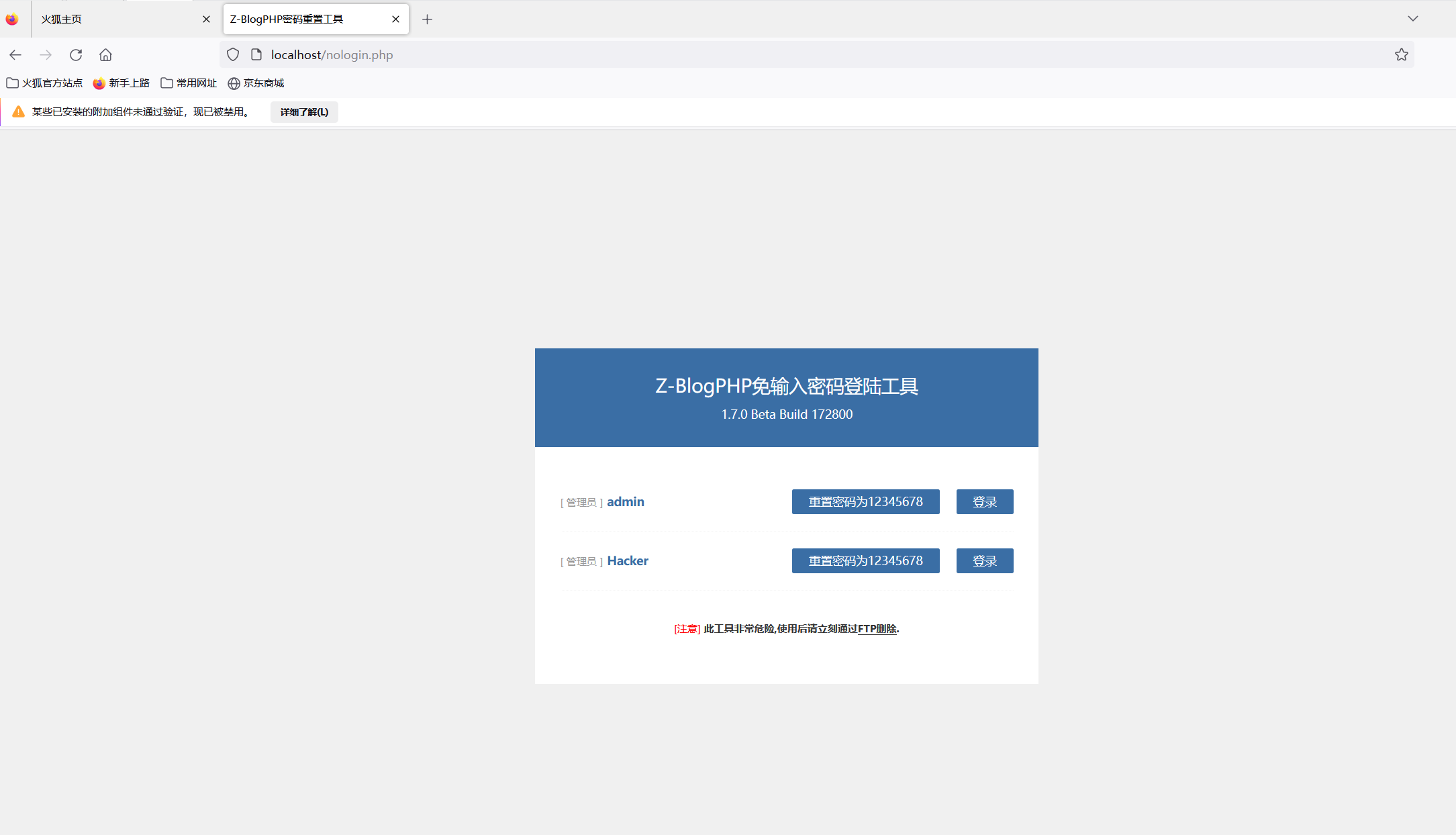Open the 火狐官方站点 bookmark folder
The height and width of the screenshot is (835, 1456).
pos(44,83)
